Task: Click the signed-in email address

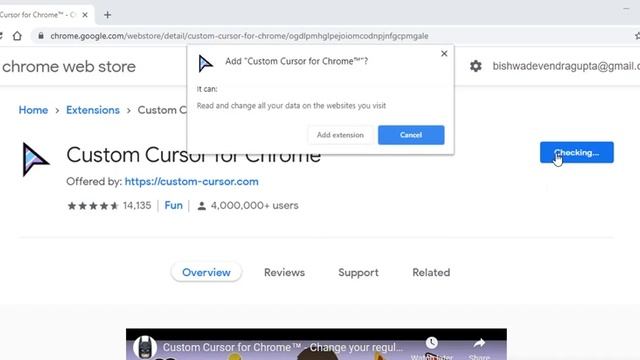Action: point(566,66)
